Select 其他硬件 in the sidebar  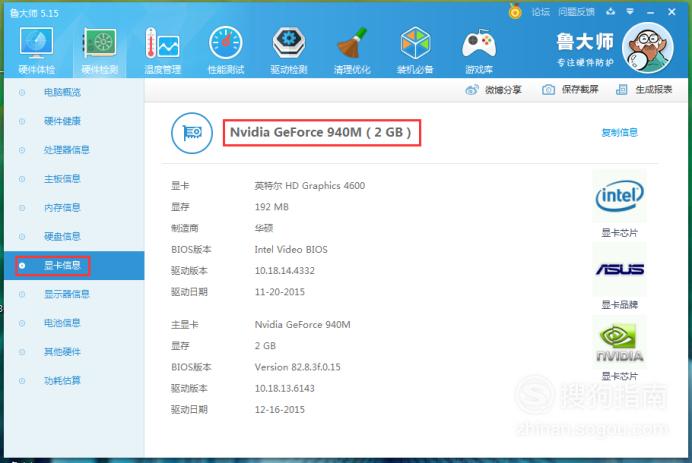click(x=62, y=352)
